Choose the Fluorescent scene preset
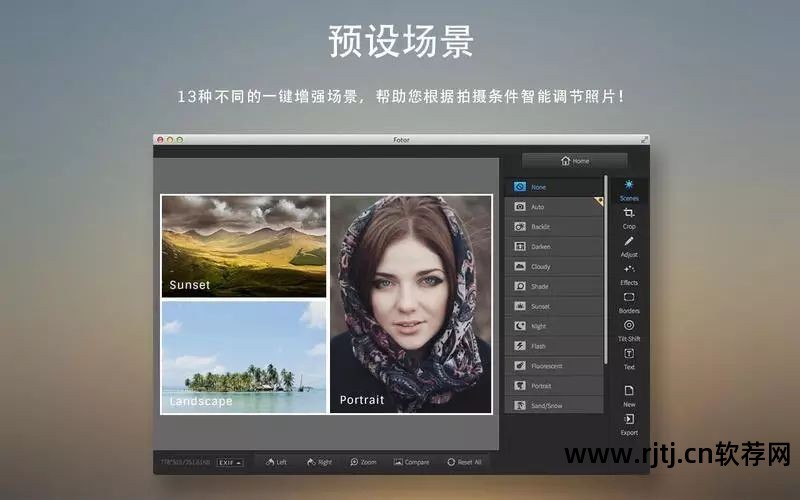 point(554,366)
